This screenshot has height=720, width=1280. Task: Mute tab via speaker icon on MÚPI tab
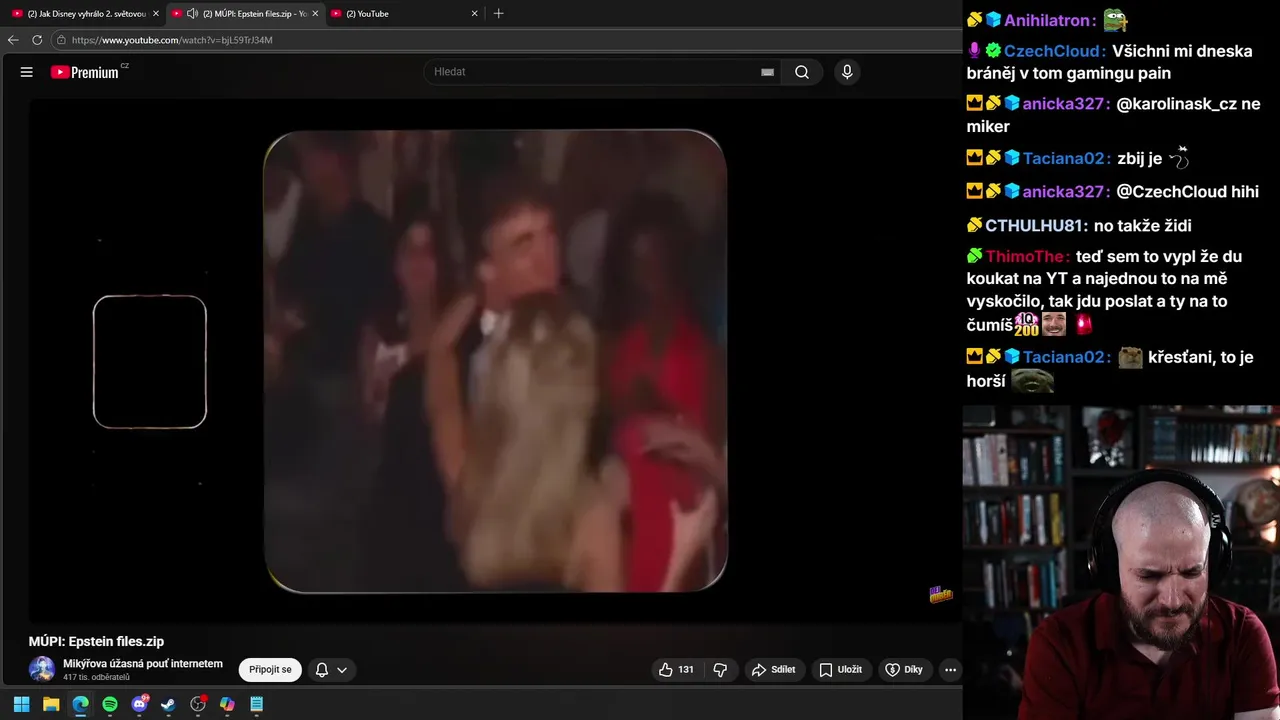[192, 14]
